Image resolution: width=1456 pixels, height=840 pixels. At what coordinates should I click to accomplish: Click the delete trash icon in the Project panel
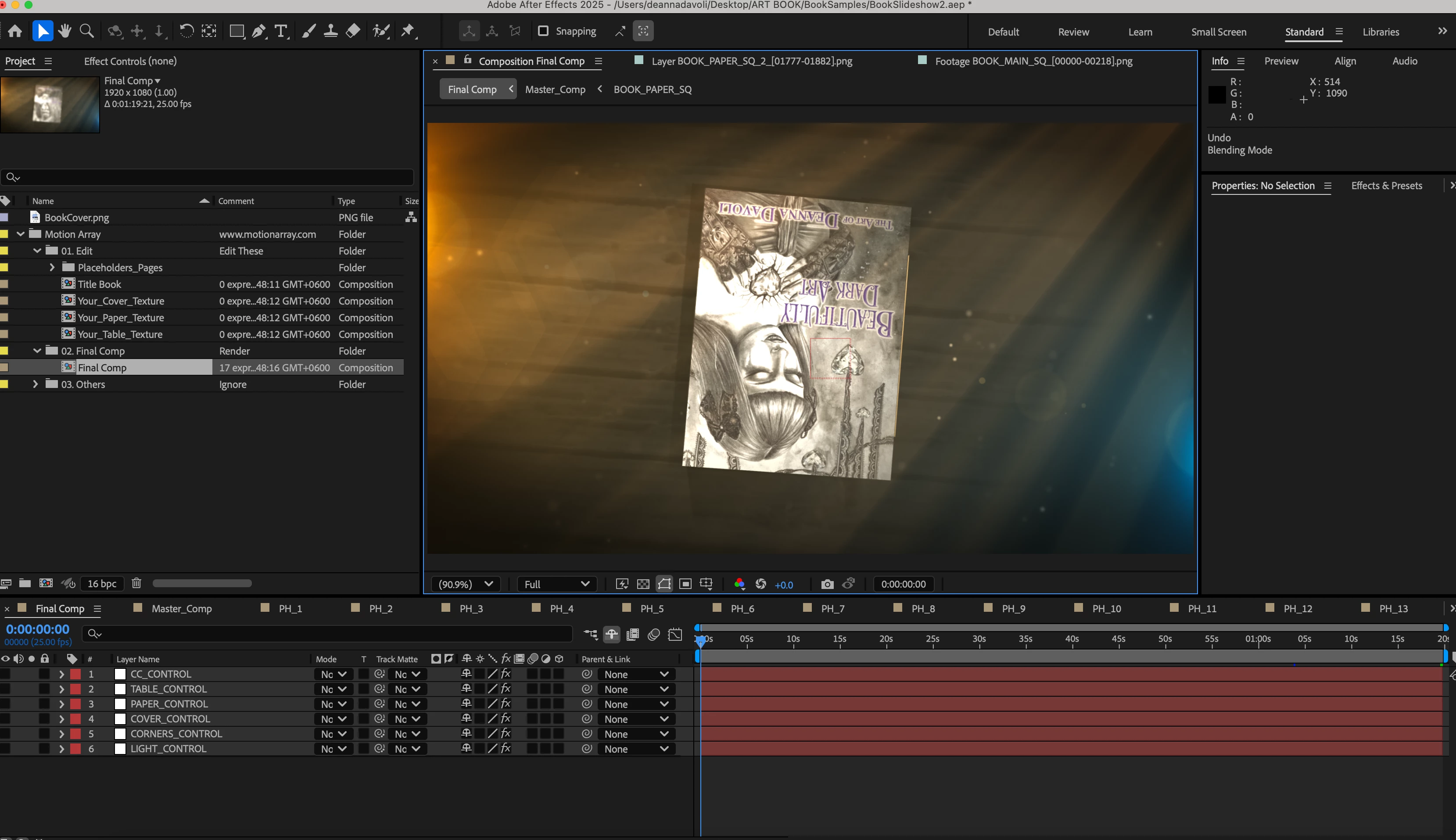136,583
